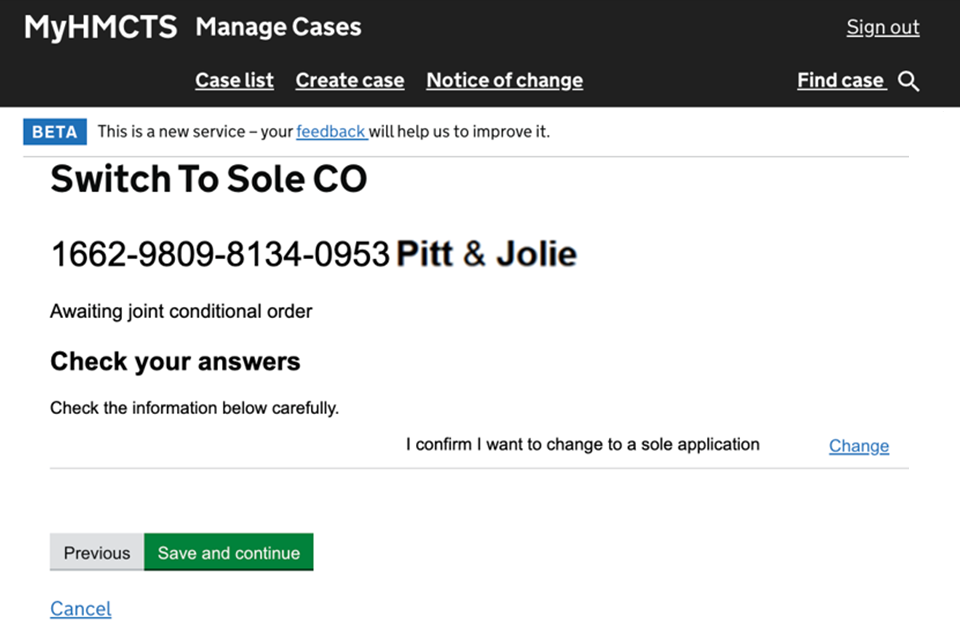Click the Manage Cases header title
The image size is (960, 640).
click(x=278, y=27)
